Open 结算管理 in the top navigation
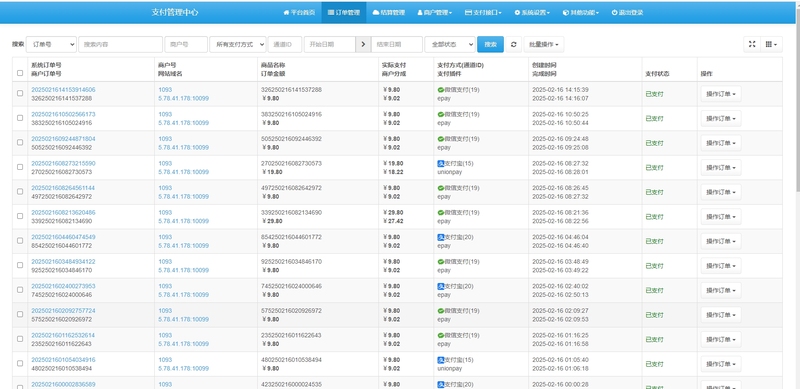The height and width of the screenshot is (389, 800). (x=389, y=13)
